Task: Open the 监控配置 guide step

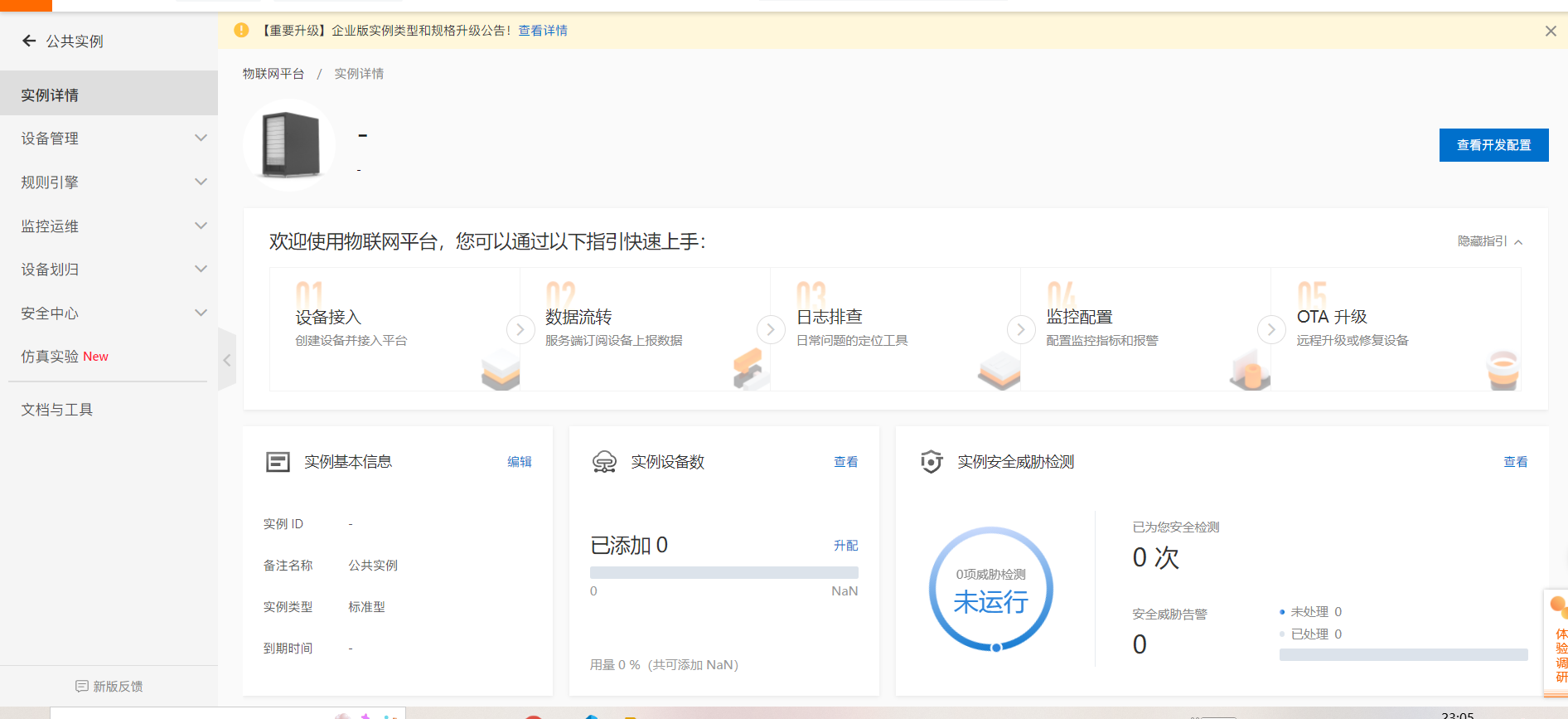Action: 1145,329
